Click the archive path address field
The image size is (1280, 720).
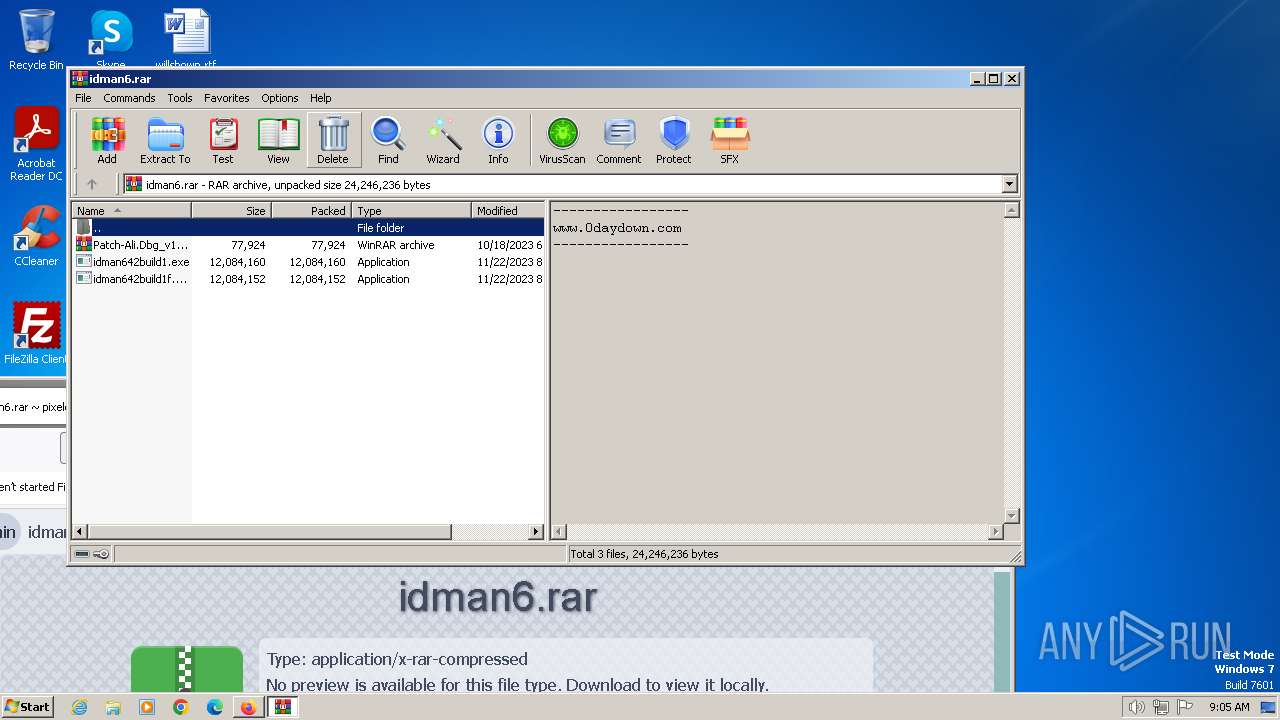pos(562,184)
